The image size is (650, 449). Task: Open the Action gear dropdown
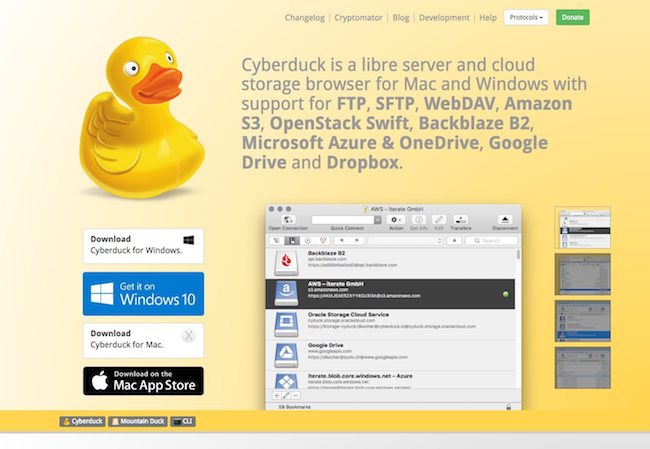tap(396, 218)
